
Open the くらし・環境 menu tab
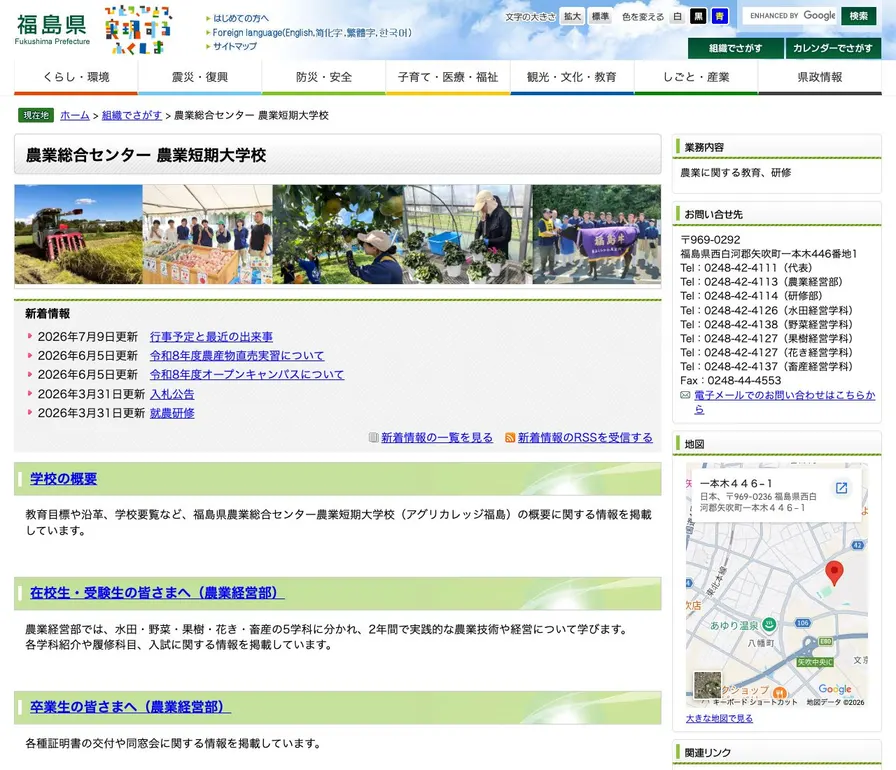pos(76,77)
